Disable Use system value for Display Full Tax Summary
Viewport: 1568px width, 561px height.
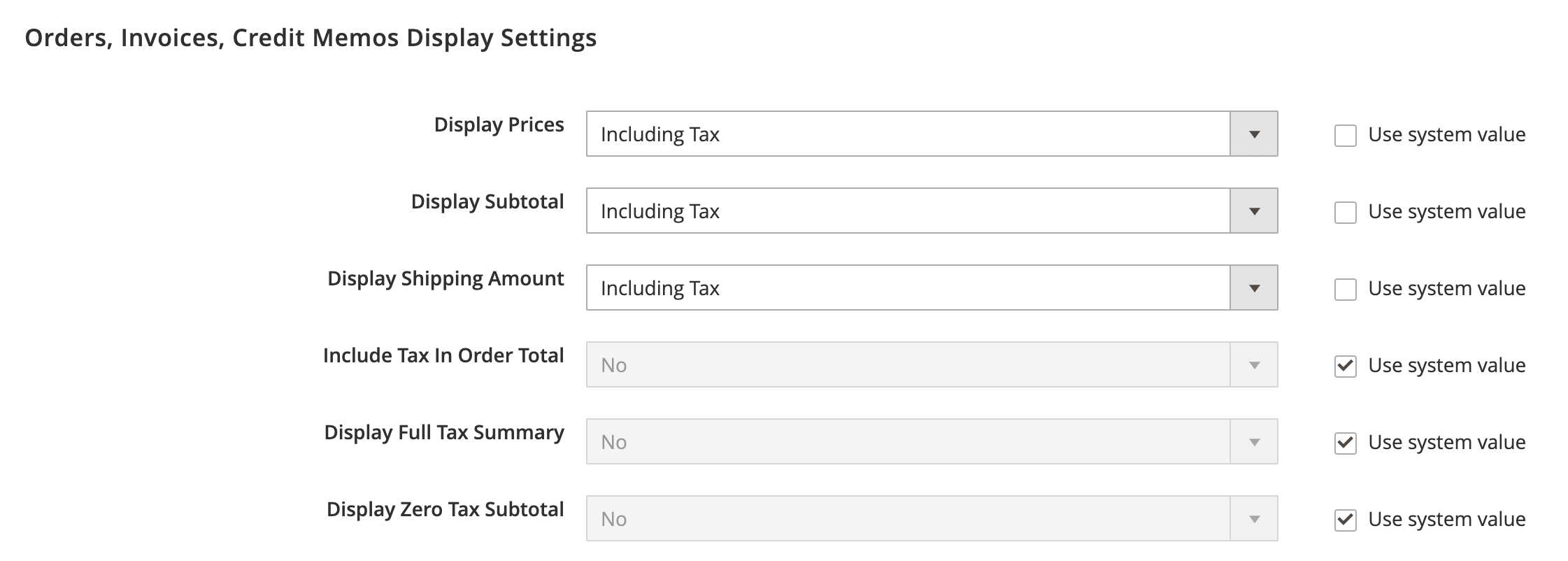click(1346, 441)
